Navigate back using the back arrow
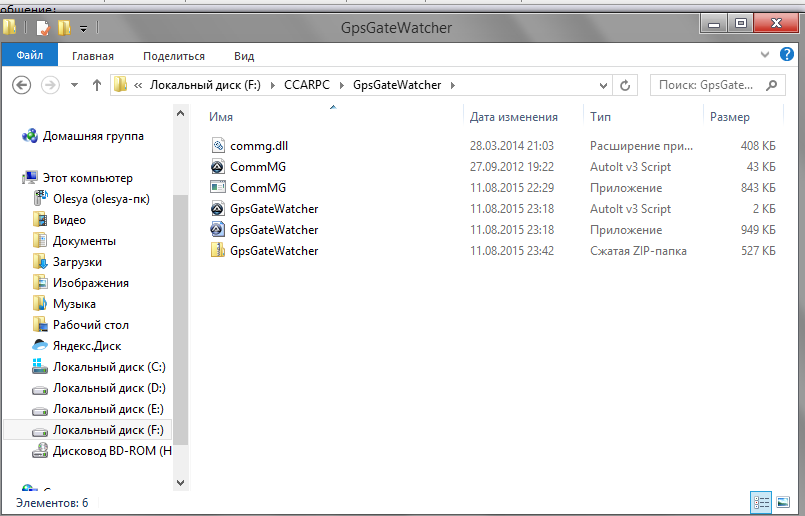This screenshot has height=516, width=805. click(x=21, y=86)
